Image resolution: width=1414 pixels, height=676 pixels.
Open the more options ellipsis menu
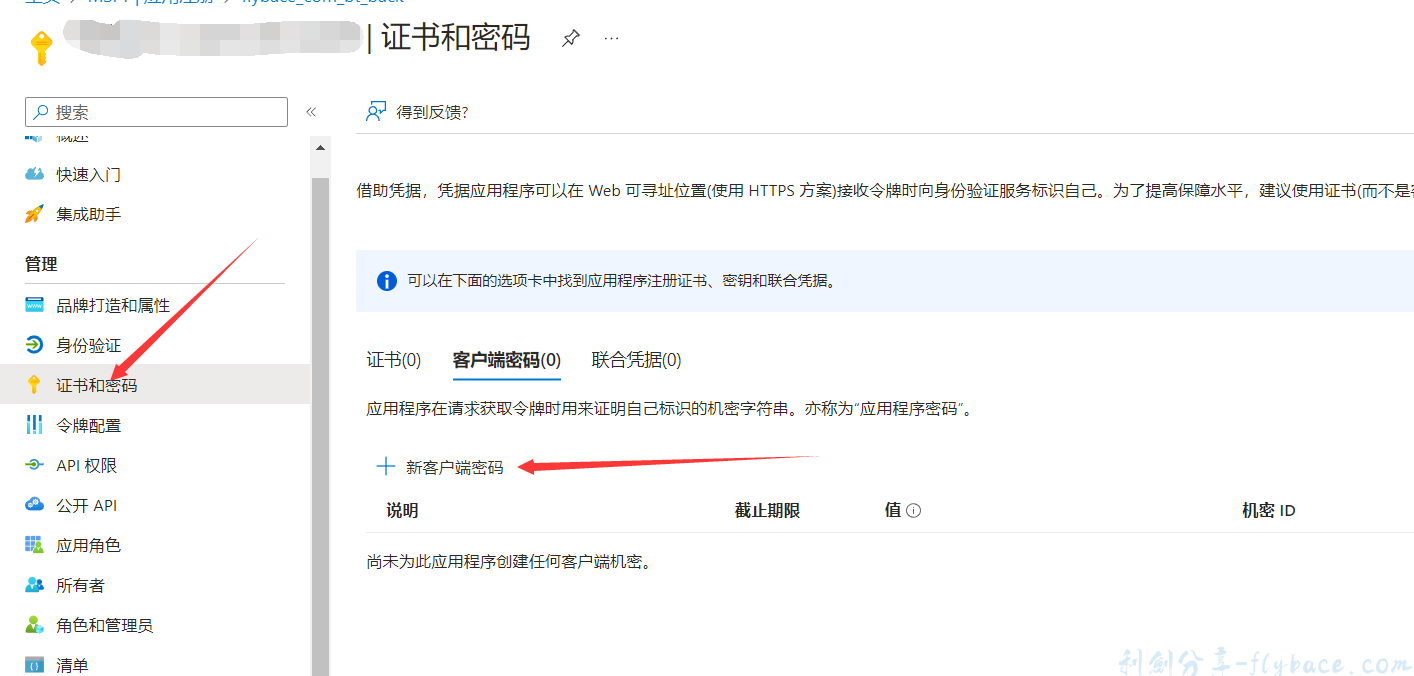(x=611, y=39)
